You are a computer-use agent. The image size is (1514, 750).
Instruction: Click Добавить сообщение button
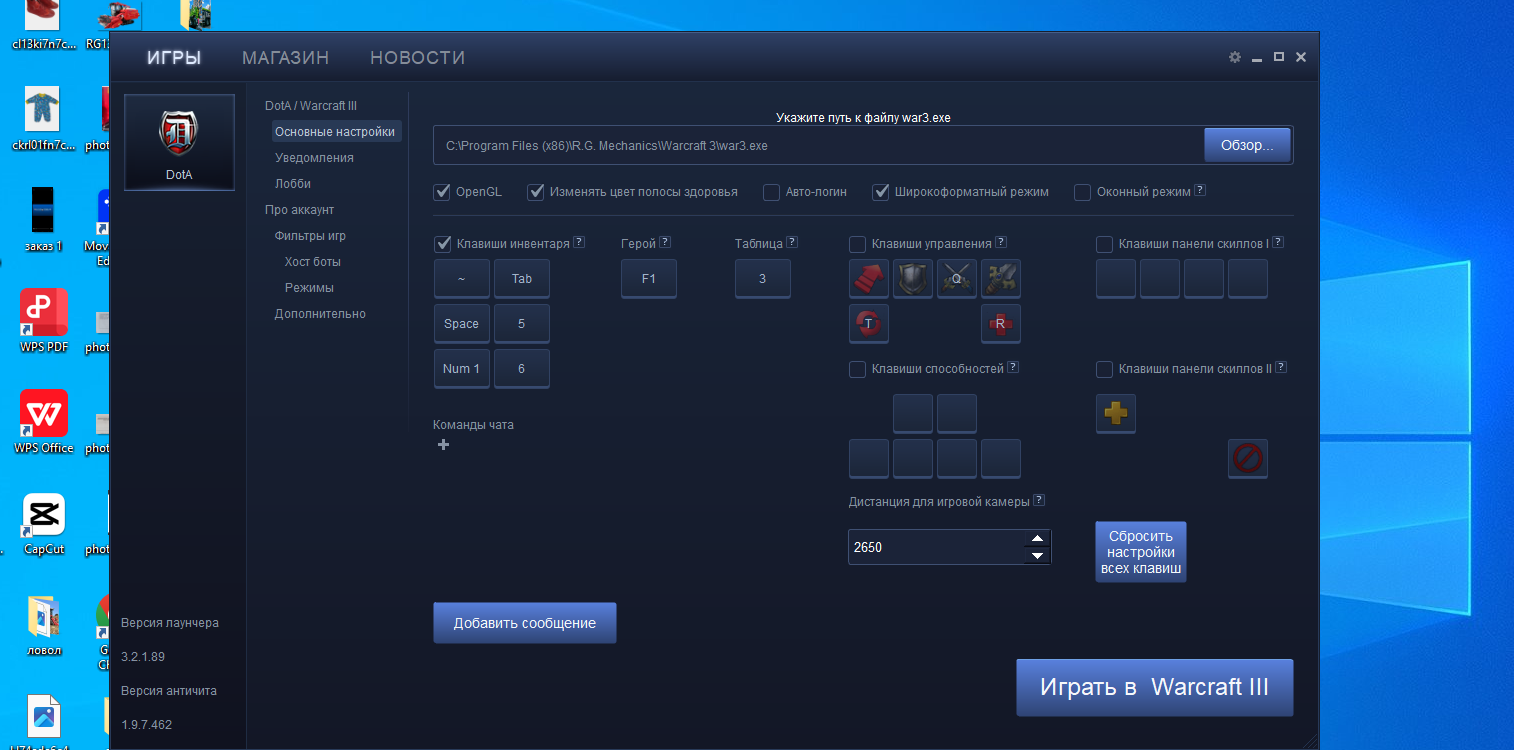pyautogui.click(x=525, y=623)
